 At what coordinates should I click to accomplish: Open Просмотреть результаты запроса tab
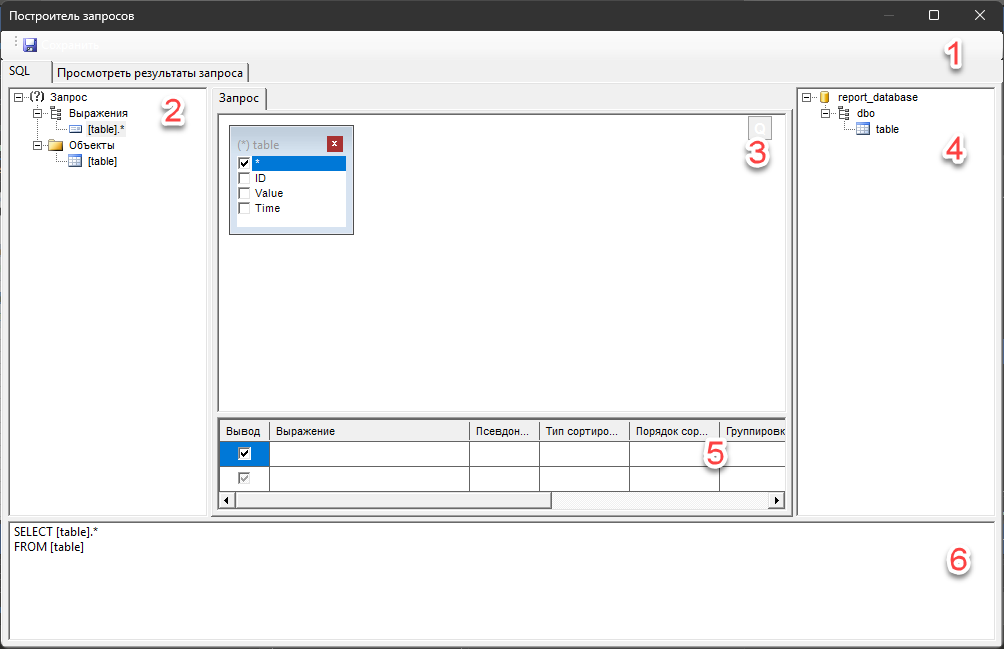[150, 73]
